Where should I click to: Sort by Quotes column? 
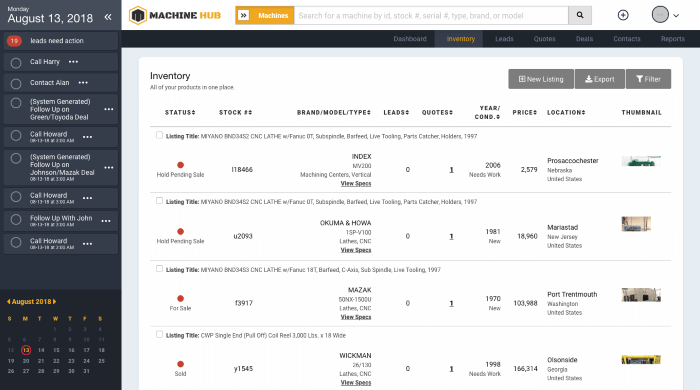[x=437, y=112]
